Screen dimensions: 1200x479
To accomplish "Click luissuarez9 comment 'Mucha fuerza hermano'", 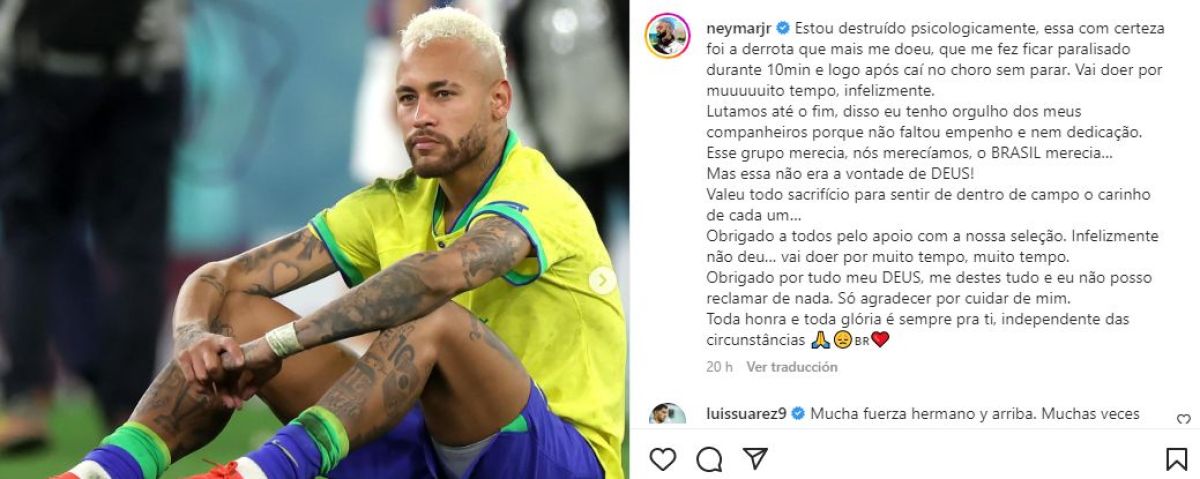I will pos(975,413).
